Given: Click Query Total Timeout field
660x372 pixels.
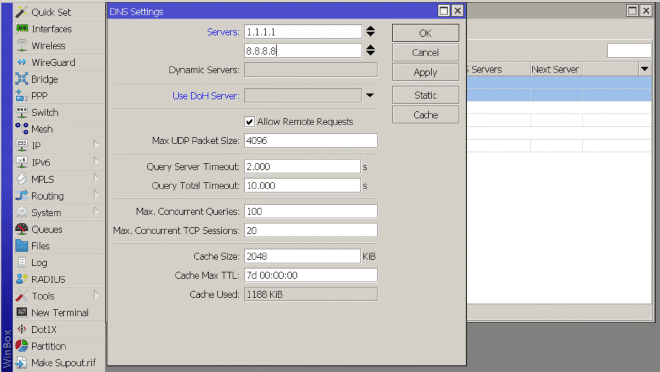Looking at the screenshot, I should 302,186.
